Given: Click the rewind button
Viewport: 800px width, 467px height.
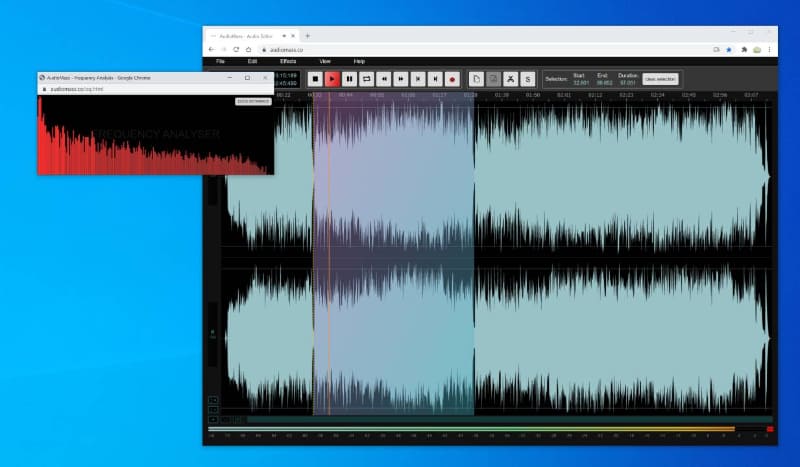Looking at the screenshot, I should [384, 79].
